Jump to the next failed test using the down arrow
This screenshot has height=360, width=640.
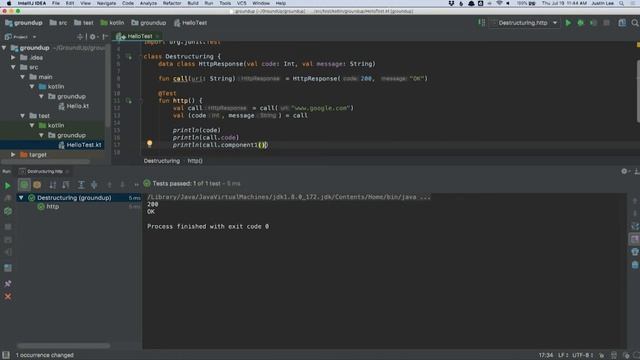122,185
